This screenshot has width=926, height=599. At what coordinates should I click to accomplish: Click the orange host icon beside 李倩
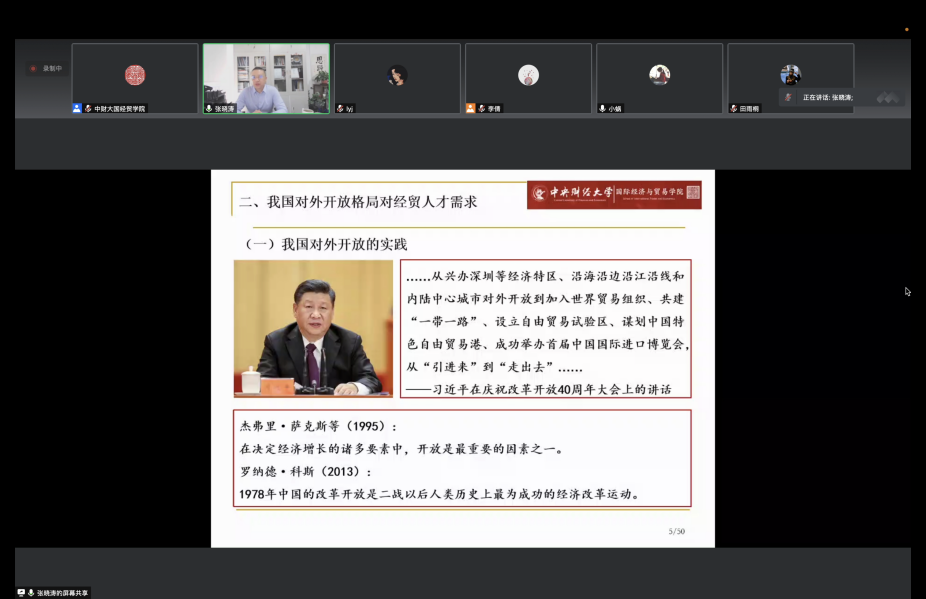[x=471, y=108]
